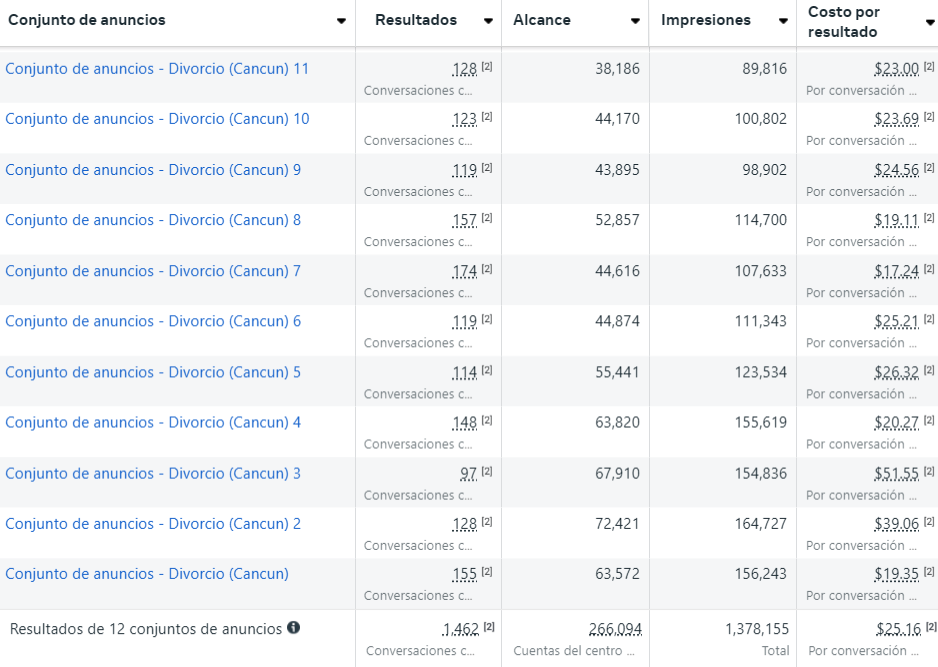Open ad set Divorcio (Cancun) 8
Viewport: 938px width, 667px height.
pos(153,220)
